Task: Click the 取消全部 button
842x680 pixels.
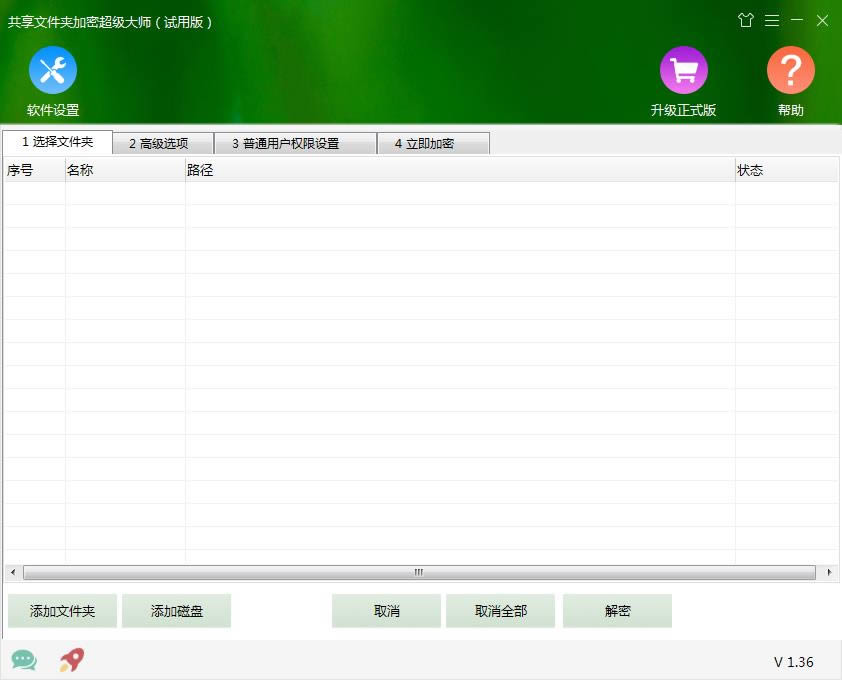Action: (500, 611)
